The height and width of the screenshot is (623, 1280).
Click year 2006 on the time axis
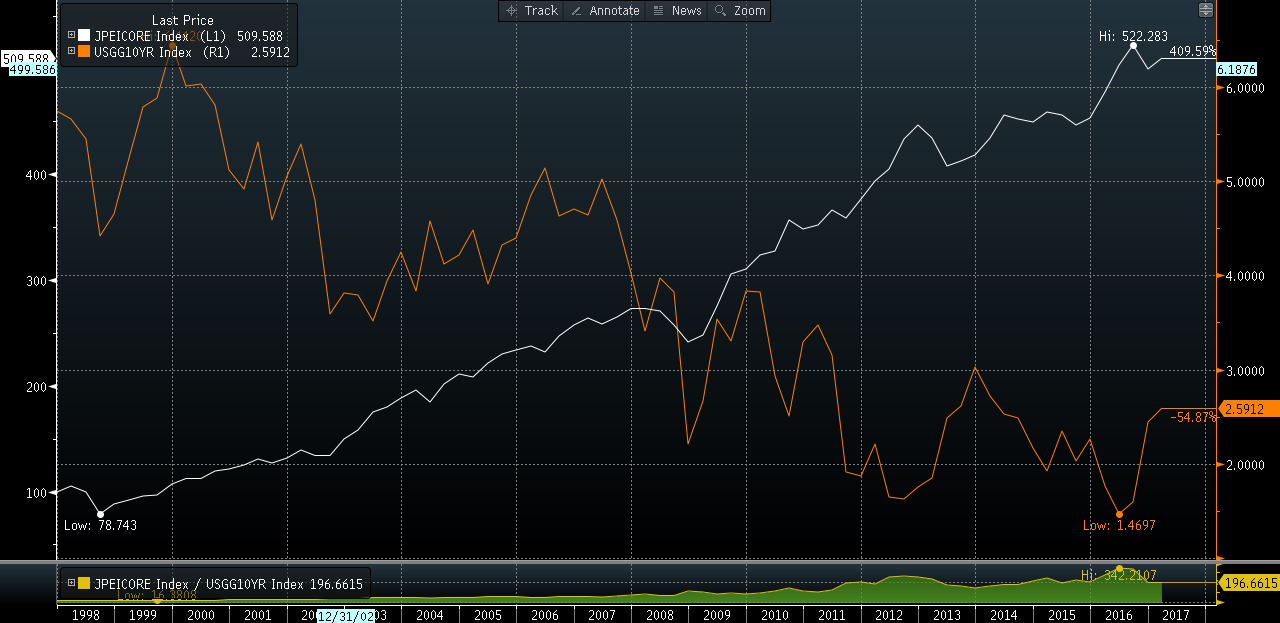tap(545, 615)
